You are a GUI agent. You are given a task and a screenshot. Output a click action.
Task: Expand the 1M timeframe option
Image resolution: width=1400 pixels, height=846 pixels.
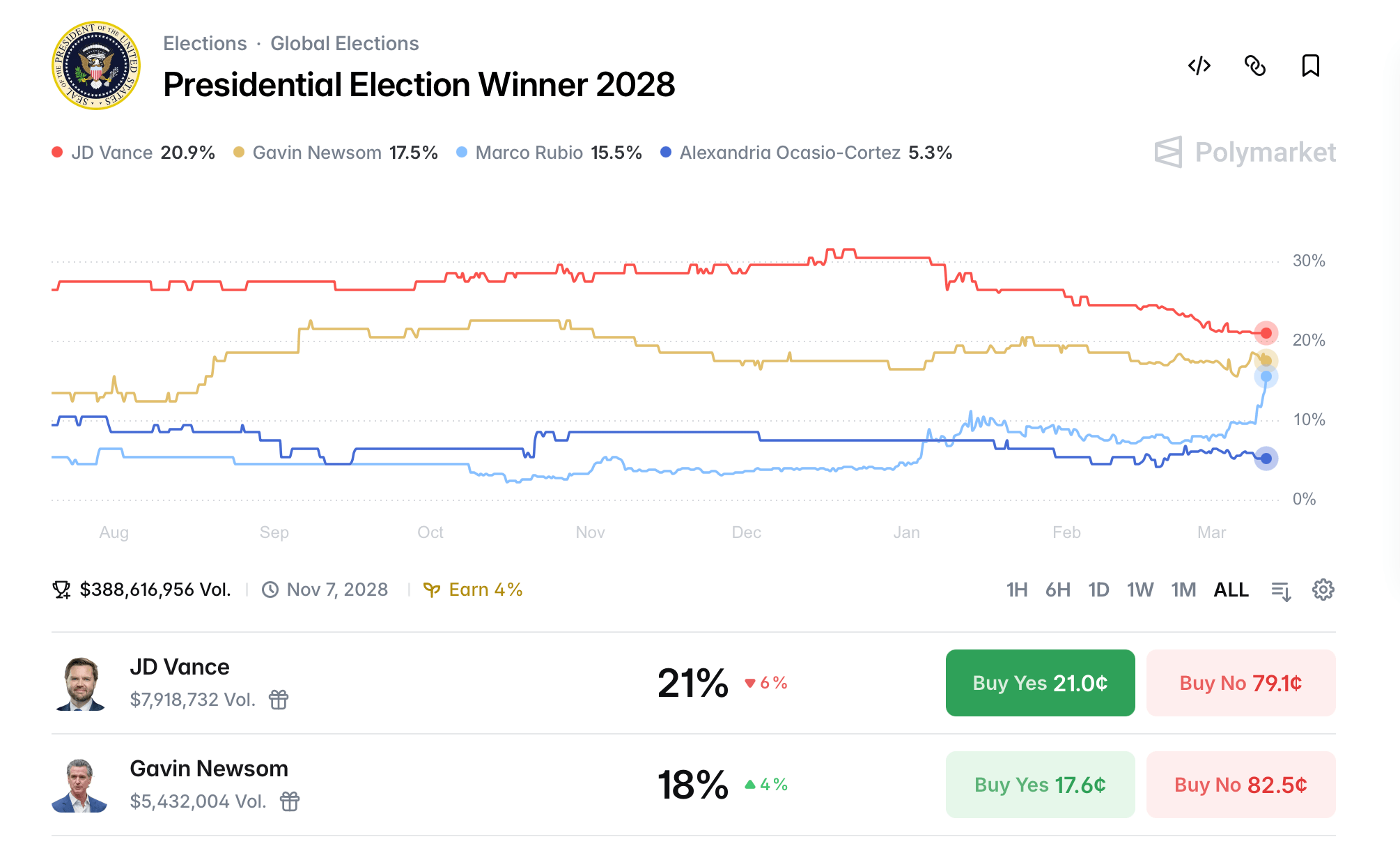pyautogui.click(x=1183, y=590)
